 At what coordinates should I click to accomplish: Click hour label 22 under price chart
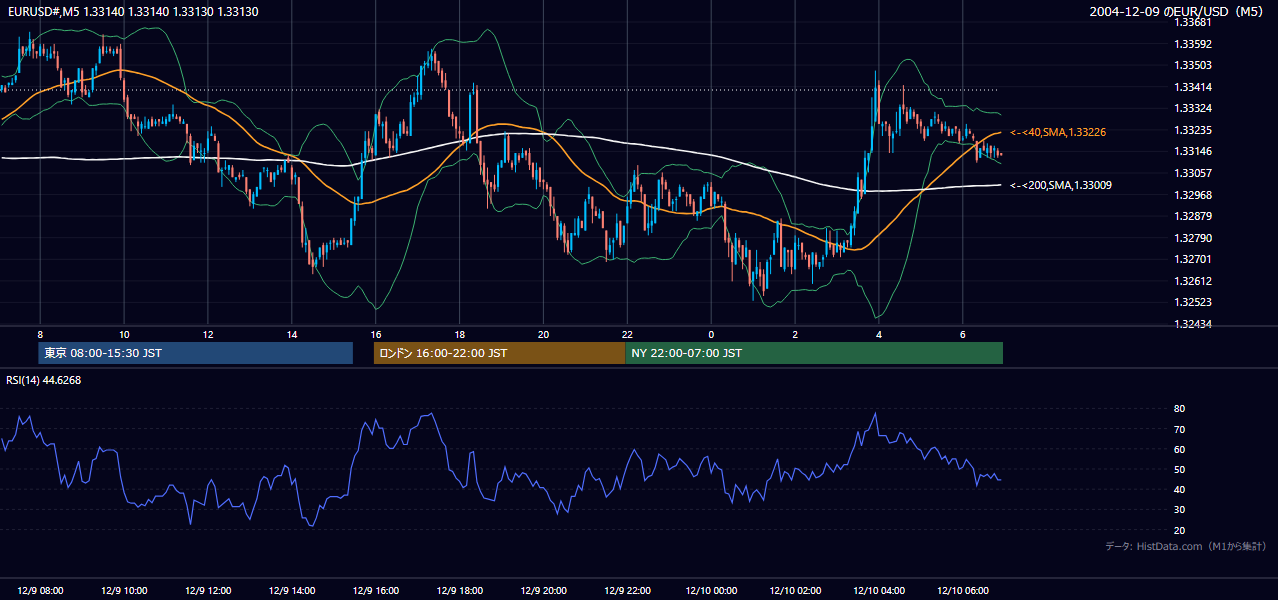click(627, 334)
